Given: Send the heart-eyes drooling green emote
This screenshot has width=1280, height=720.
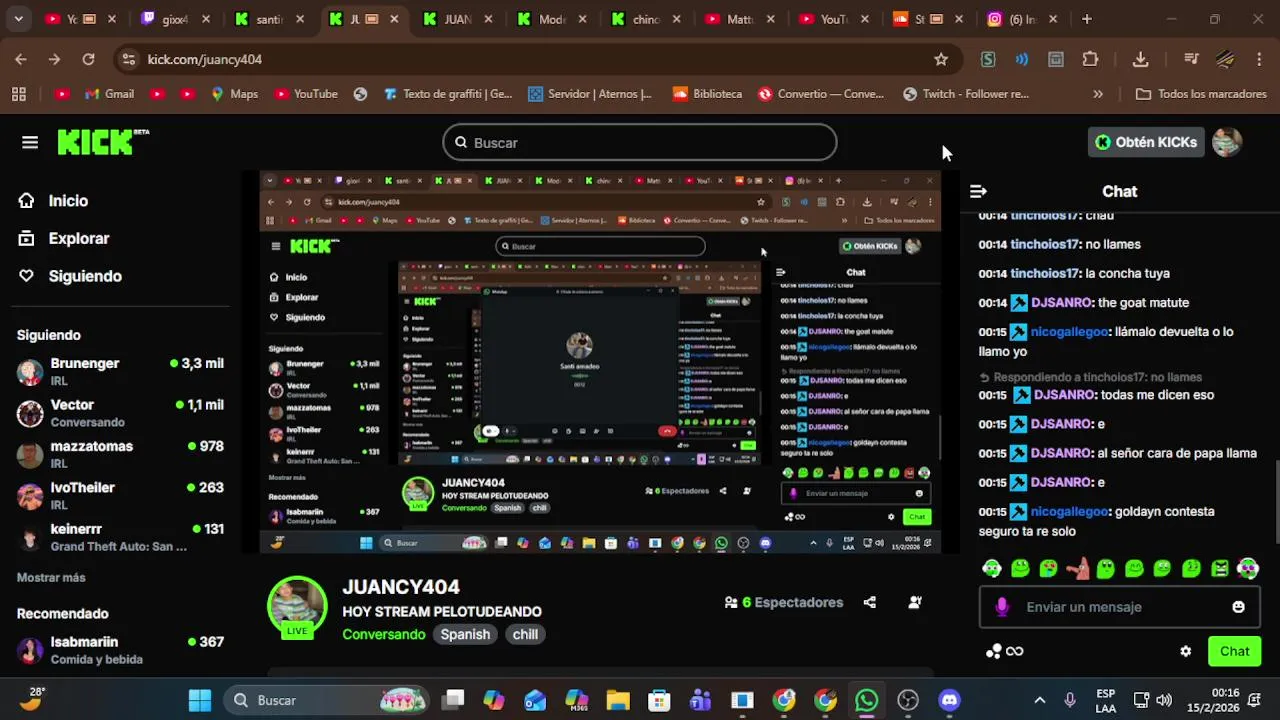Looking at the screenshot, I should coord(1048,569).
